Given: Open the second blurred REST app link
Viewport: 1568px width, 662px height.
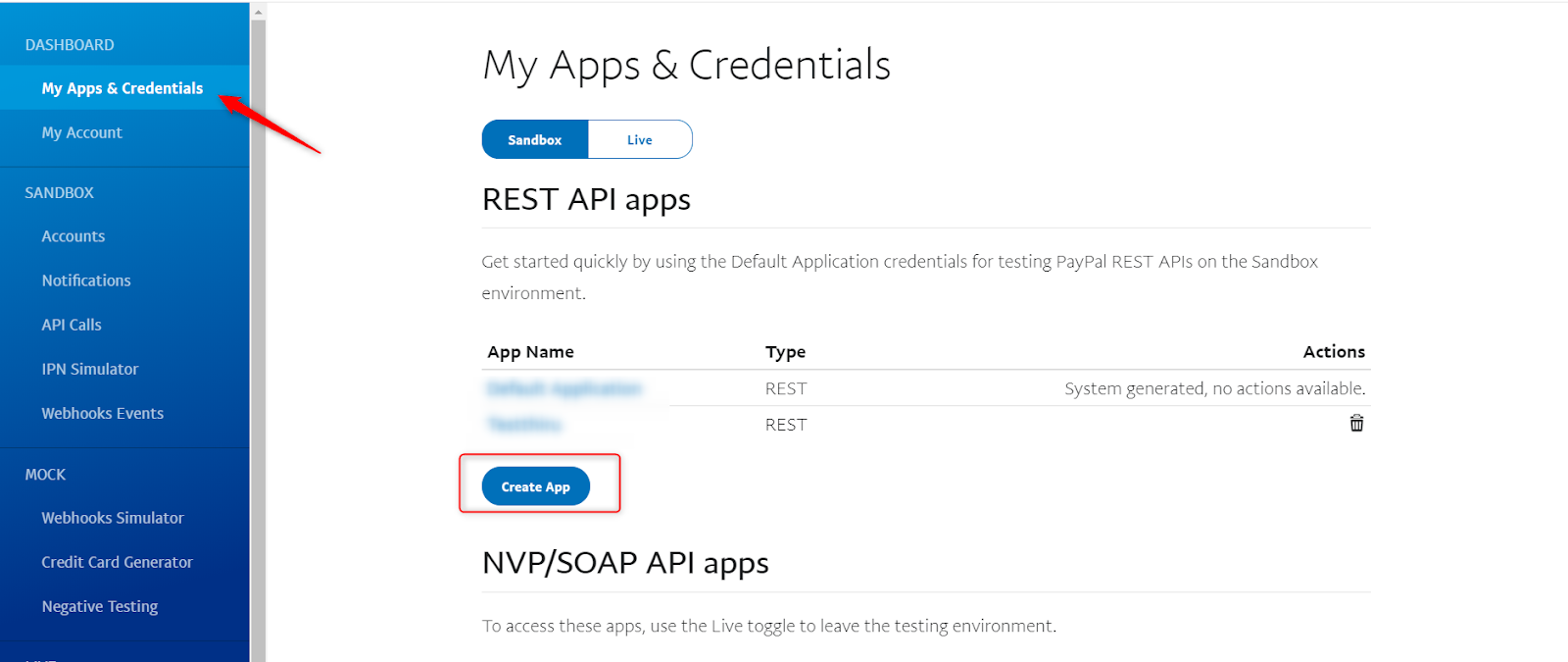Looking at the screenshot, I should coord(524,425).
